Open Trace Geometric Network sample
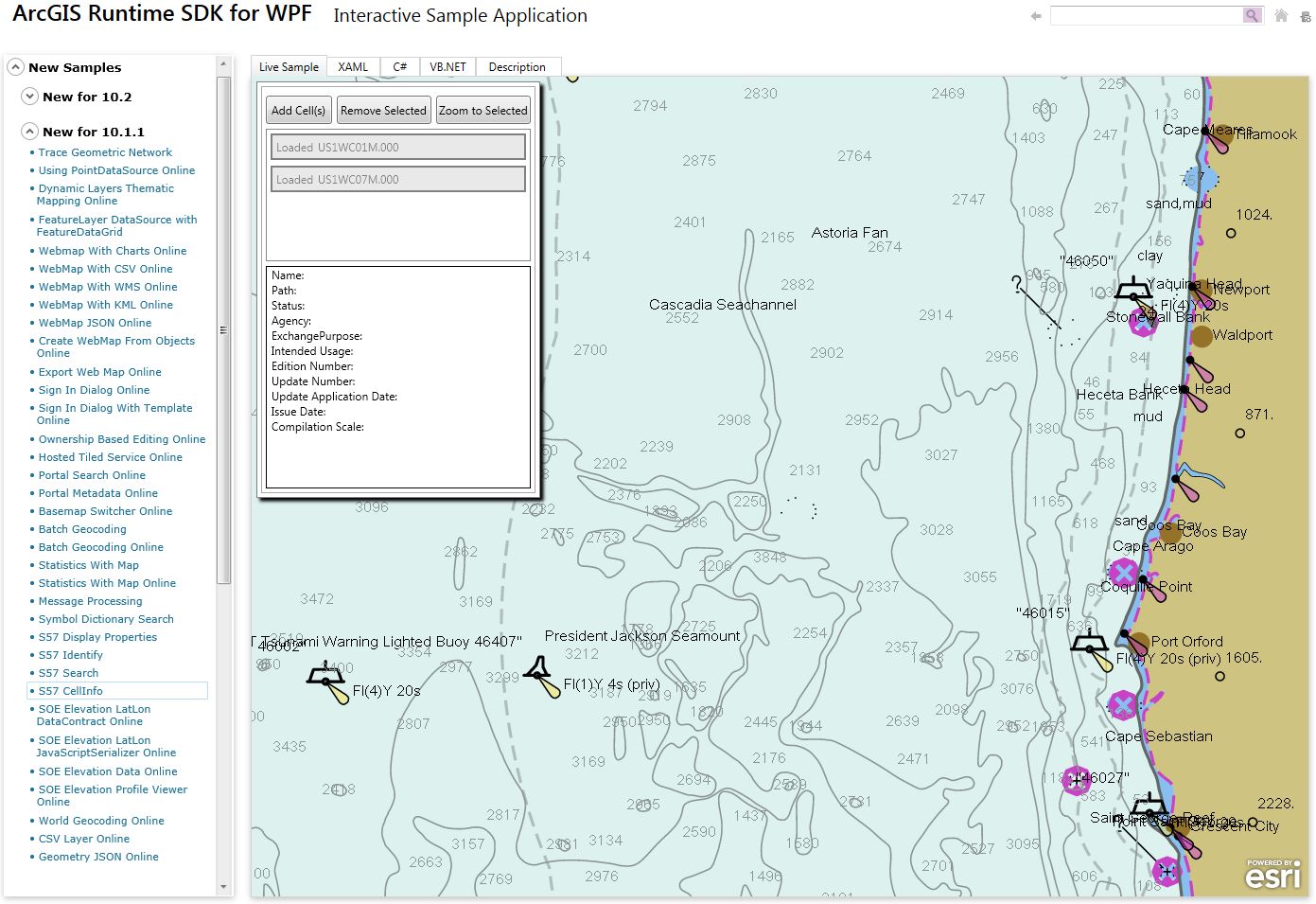The width and height of the screenshot is (1316, 904). (x=105, y=152)
